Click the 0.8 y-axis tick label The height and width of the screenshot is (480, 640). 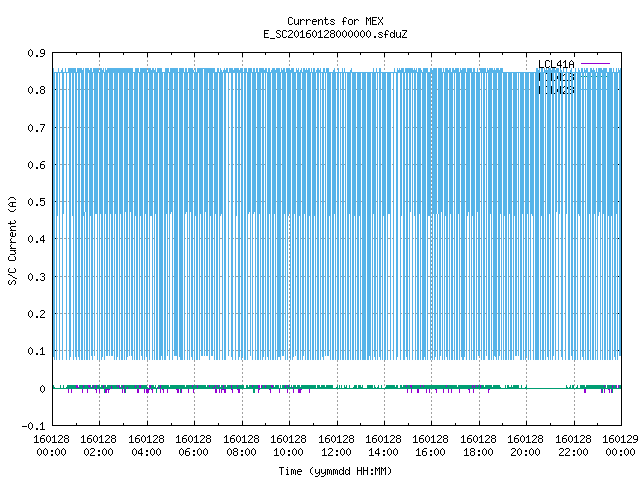click(36, 90)
